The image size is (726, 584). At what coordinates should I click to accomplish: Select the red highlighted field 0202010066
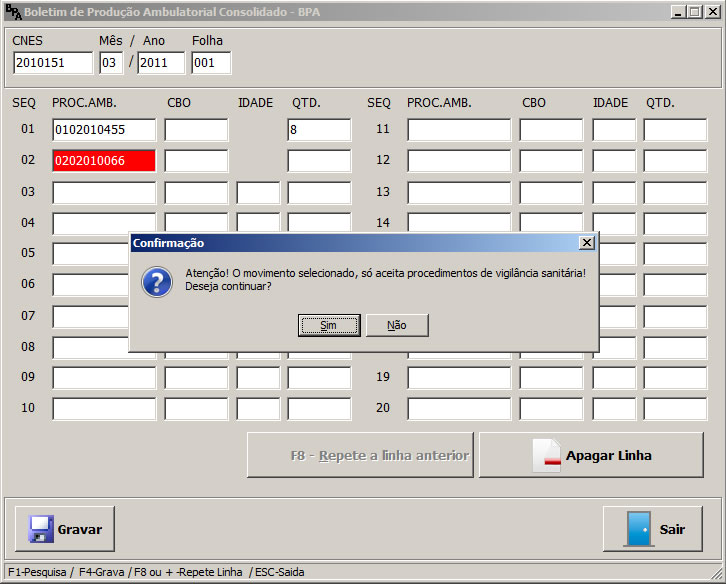[104, 160]
